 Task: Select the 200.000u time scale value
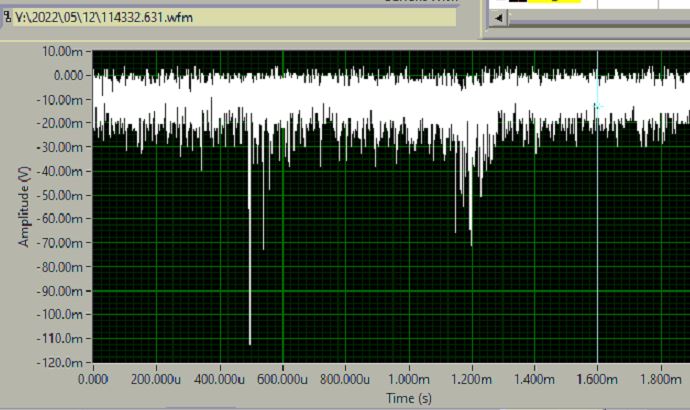[x=156, y=379]
